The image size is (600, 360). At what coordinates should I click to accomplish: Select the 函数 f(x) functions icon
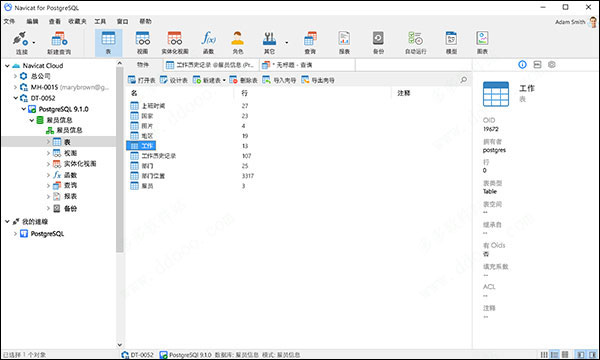209,43
